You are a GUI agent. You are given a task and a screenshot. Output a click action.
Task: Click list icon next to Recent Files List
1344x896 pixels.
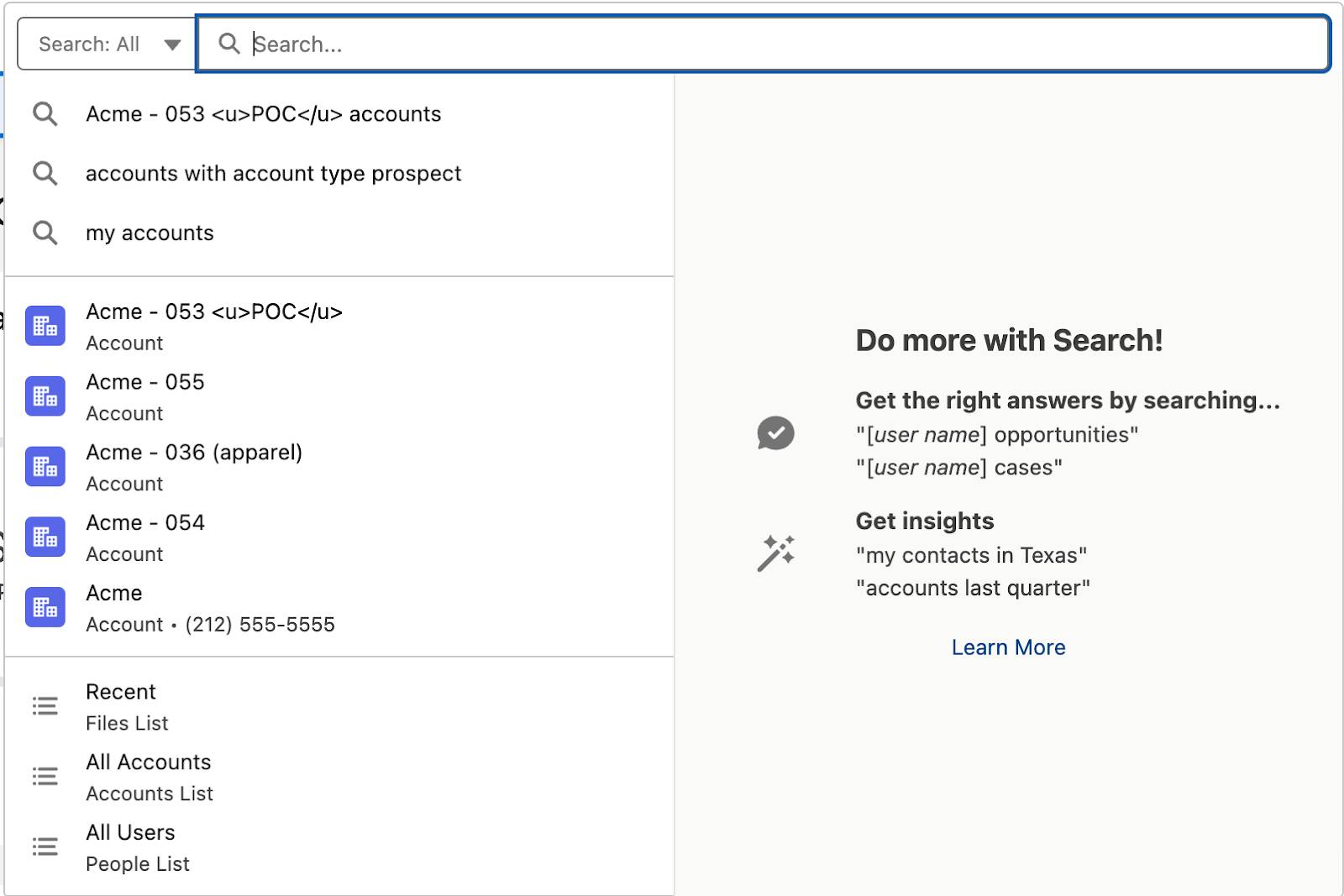click(x=45, y=706)
